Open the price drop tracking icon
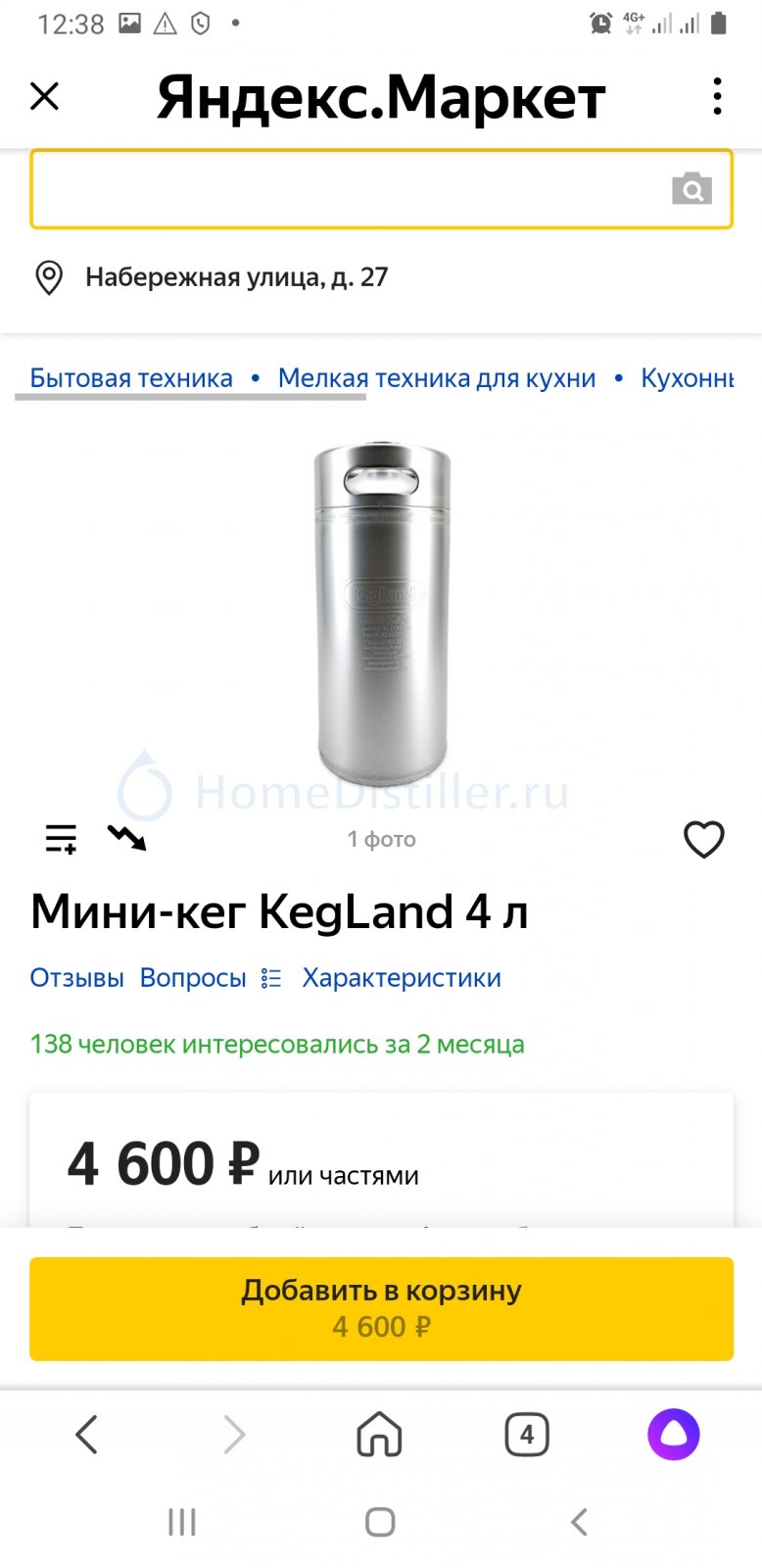 tap(127, 837)
